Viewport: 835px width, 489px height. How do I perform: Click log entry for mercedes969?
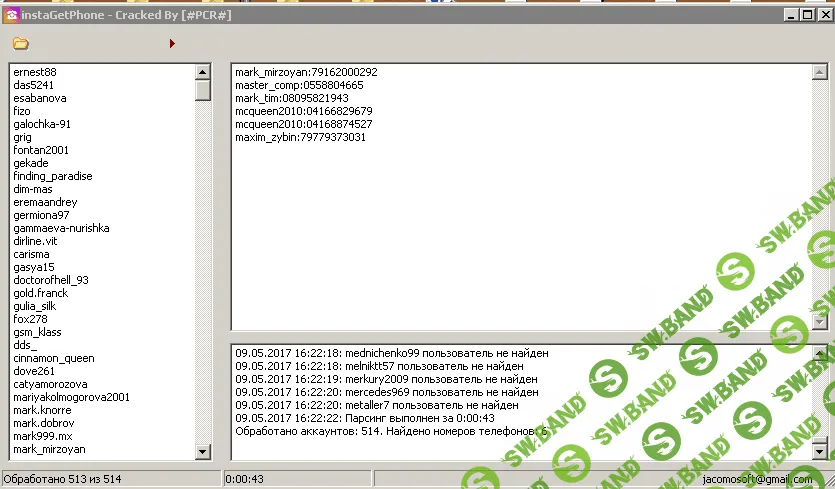[x=387, y=393]
